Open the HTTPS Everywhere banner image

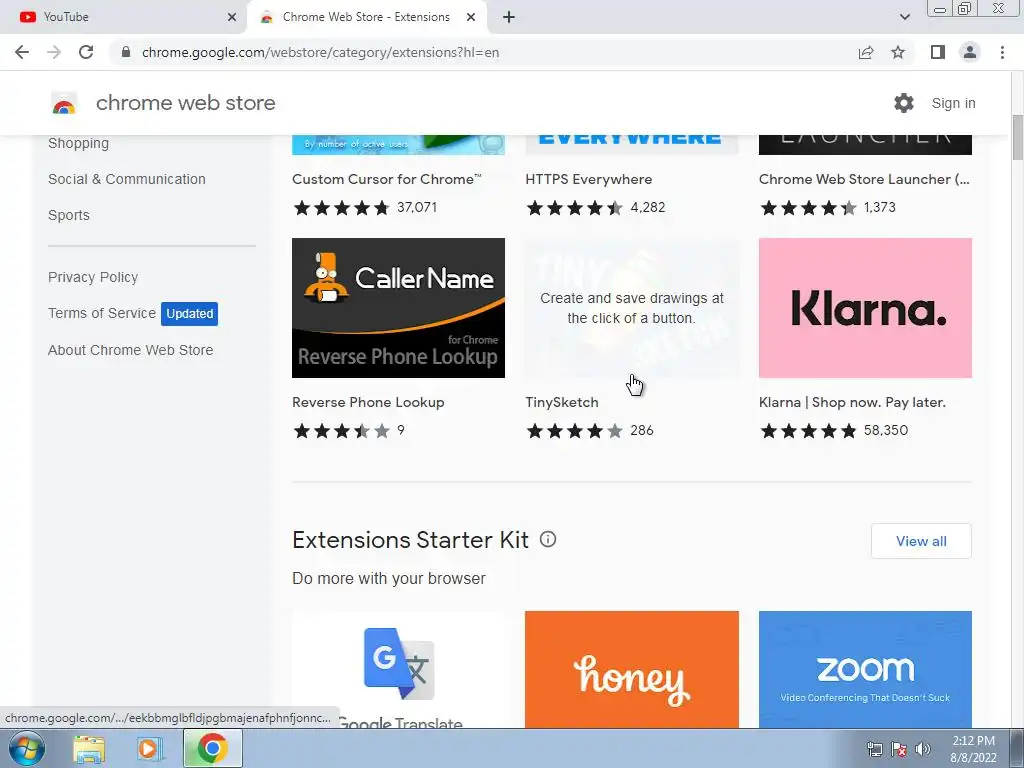tap(632, 144)
